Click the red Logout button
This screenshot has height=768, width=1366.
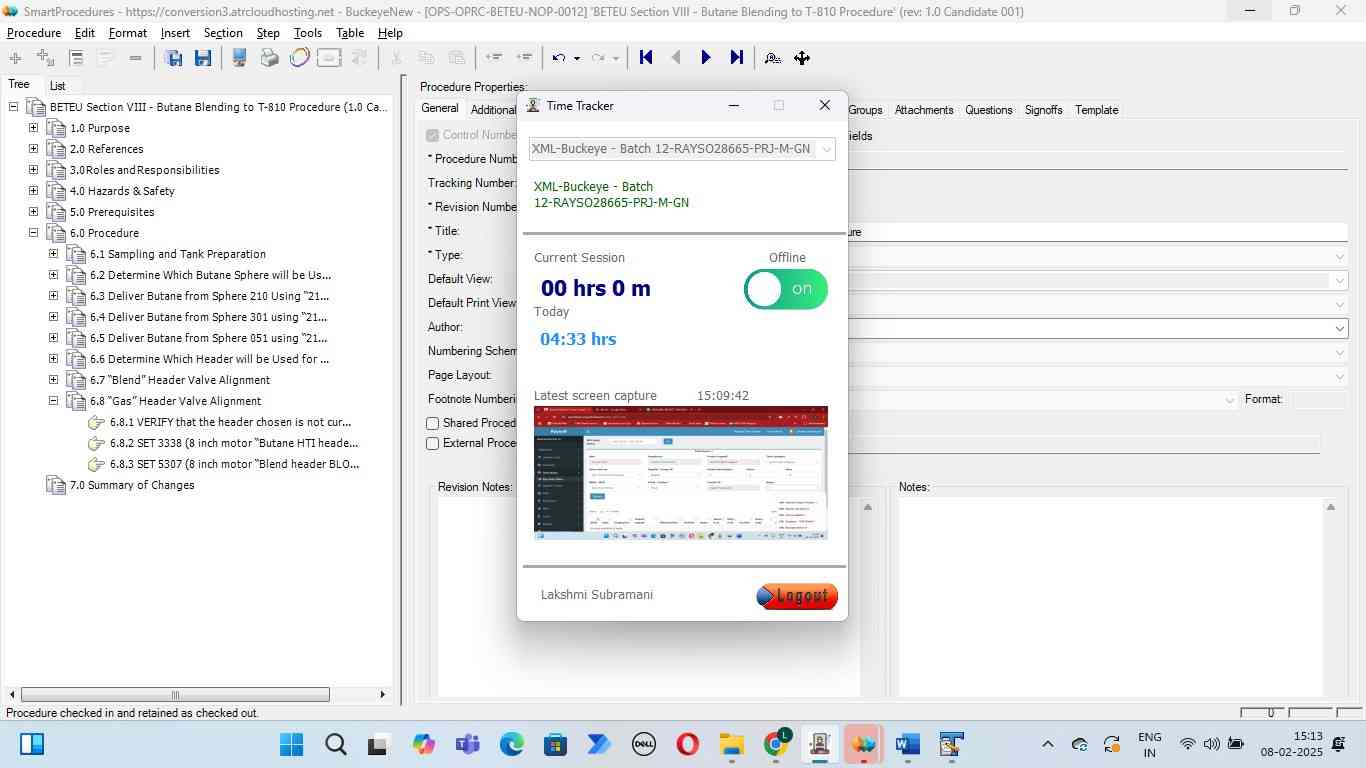[x=797, y=596]
